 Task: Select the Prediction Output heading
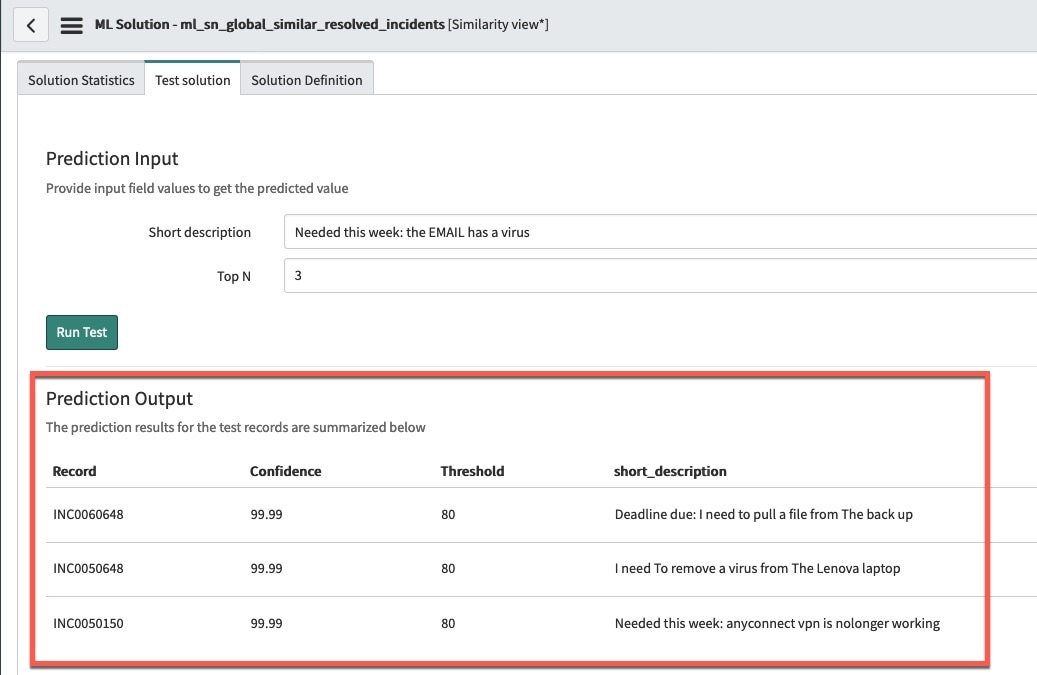click(x=119, y=398)
